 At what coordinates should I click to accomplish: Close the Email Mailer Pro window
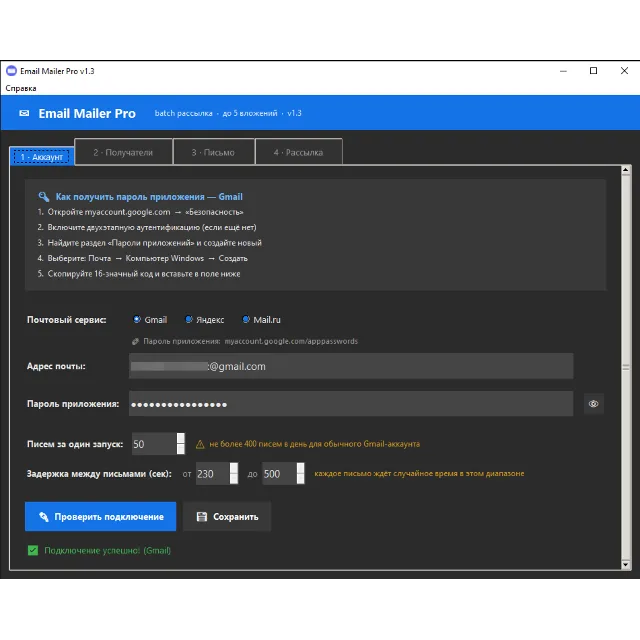[x=624, y=71]
